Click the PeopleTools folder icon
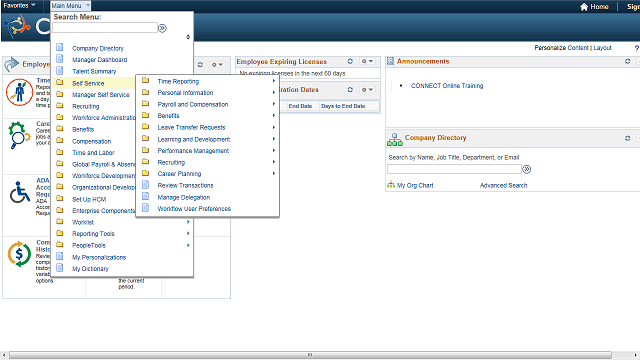640x360 pixels. coord(60,245)
